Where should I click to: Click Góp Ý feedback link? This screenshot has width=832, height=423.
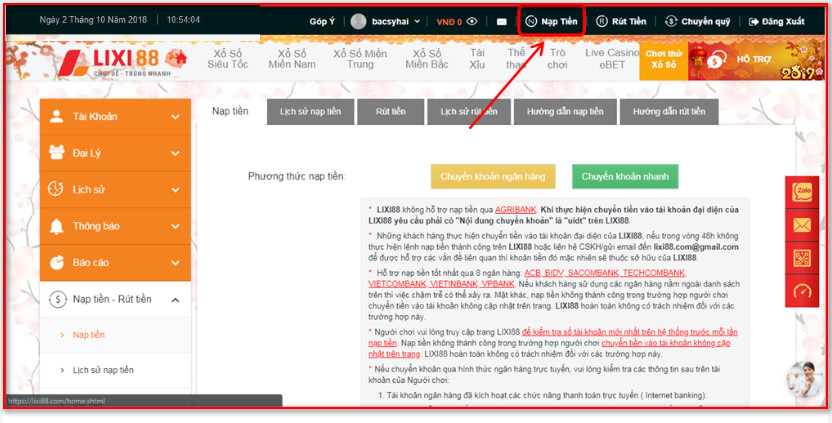click(x=322, y=22)
